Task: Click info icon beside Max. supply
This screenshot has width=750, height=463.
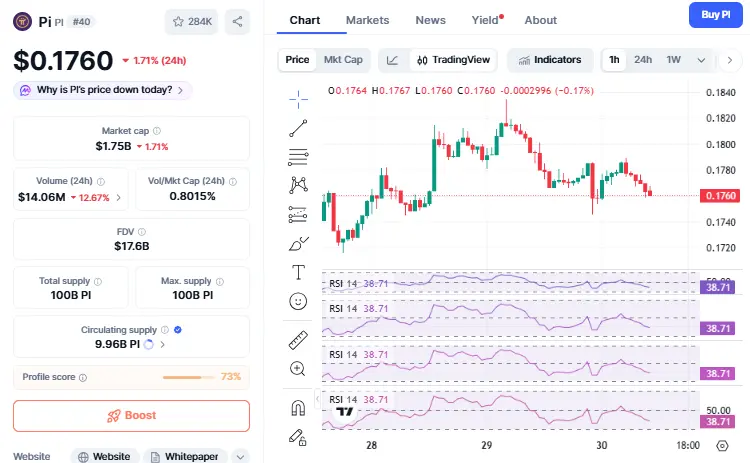Action: click(220, 281)
